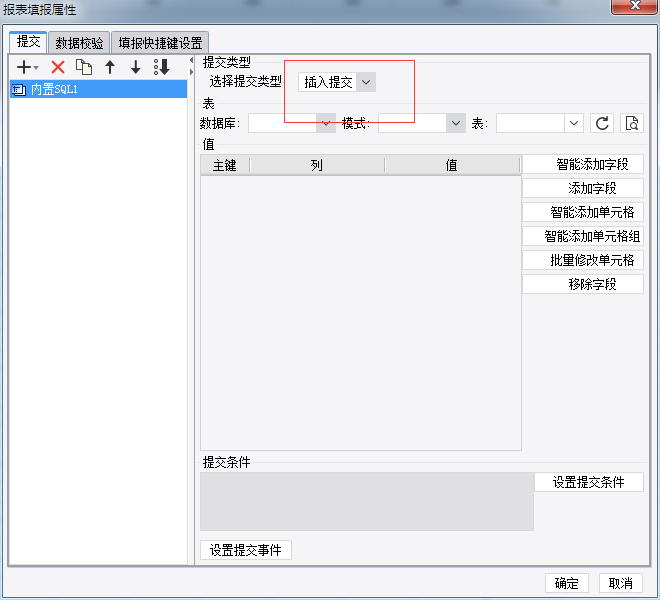Screen dimensions: 660x600
Task: Click the 主键 column header
Action: click(225, 165)
